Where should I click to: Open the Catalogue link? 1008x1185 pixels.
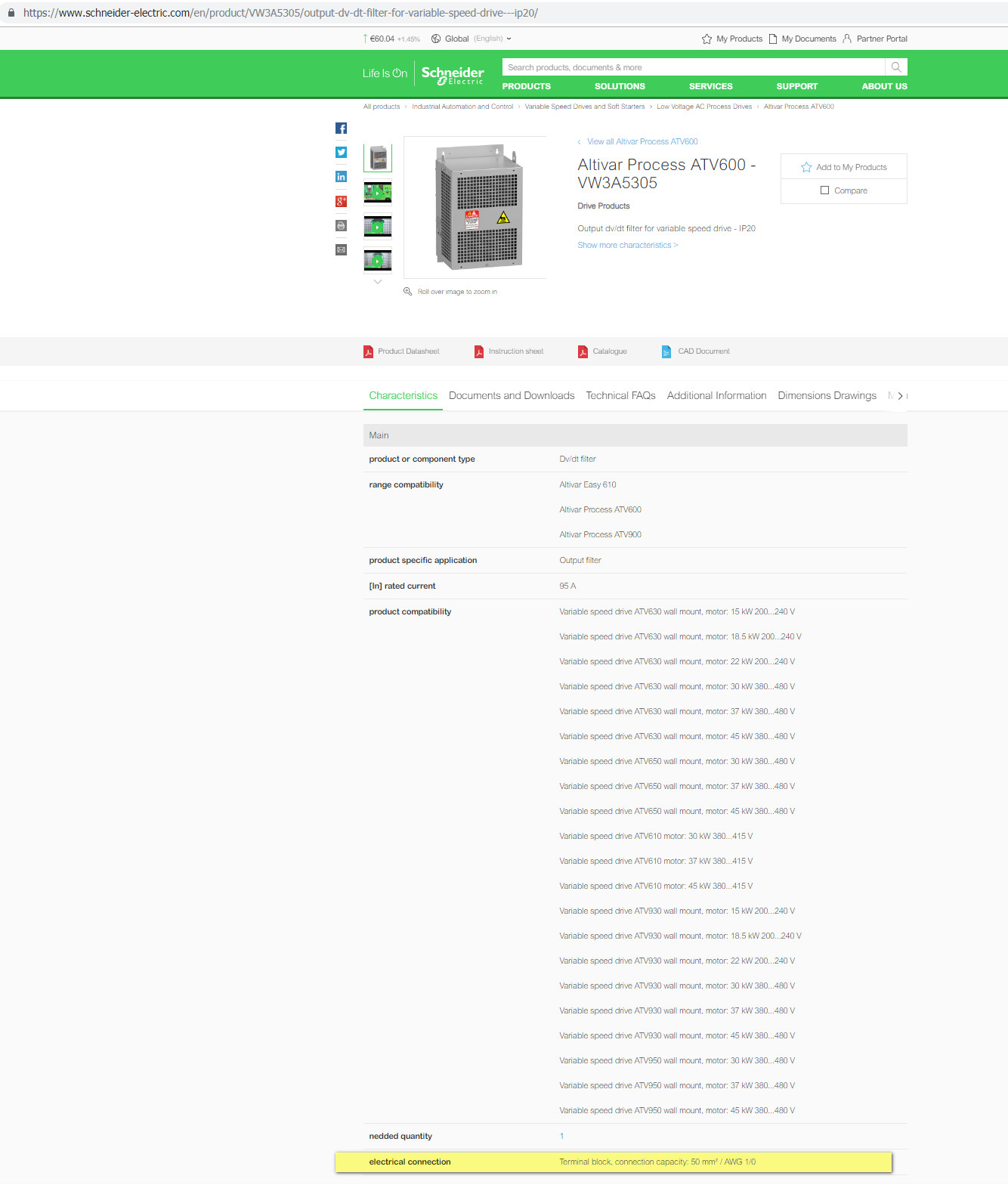pyautogui.click(x=610, y=351)
